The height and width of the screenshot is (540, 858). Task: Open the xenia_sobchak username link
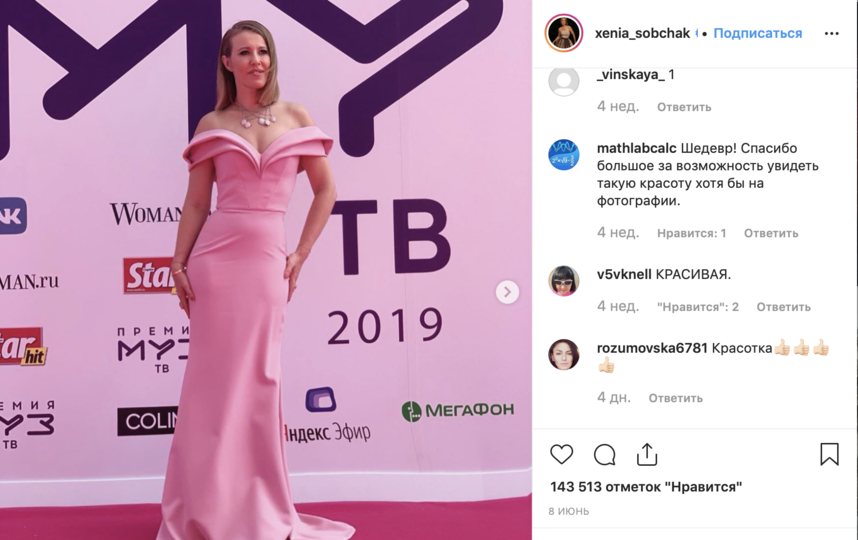pos(642,33)
